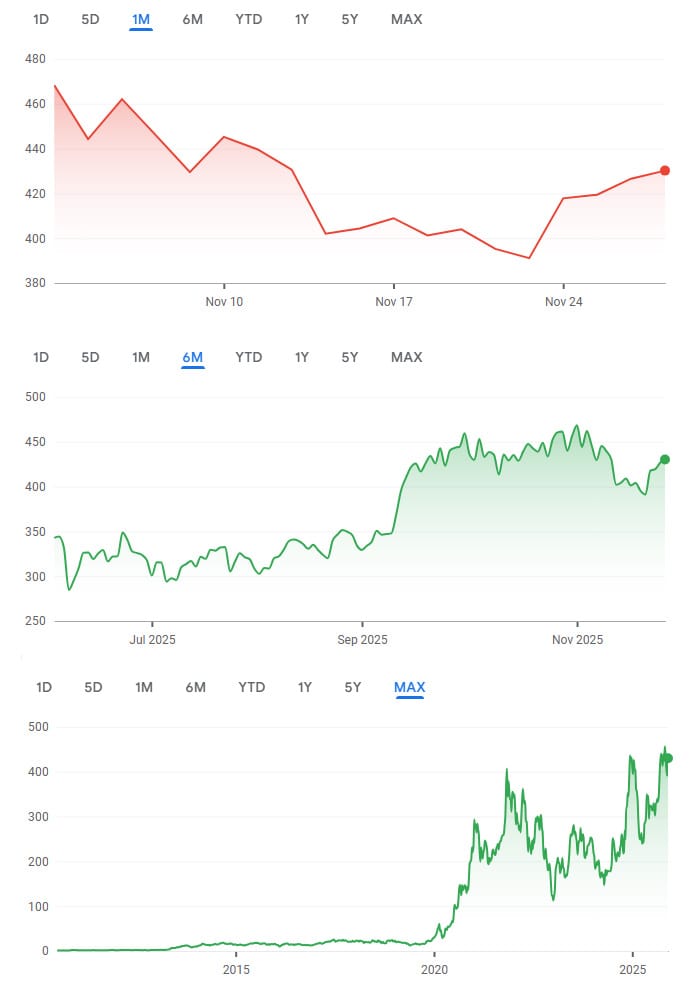This screenshot has height=1000, width=700.
Task: Select the 1D tab above the red chart
Action: 41,19
